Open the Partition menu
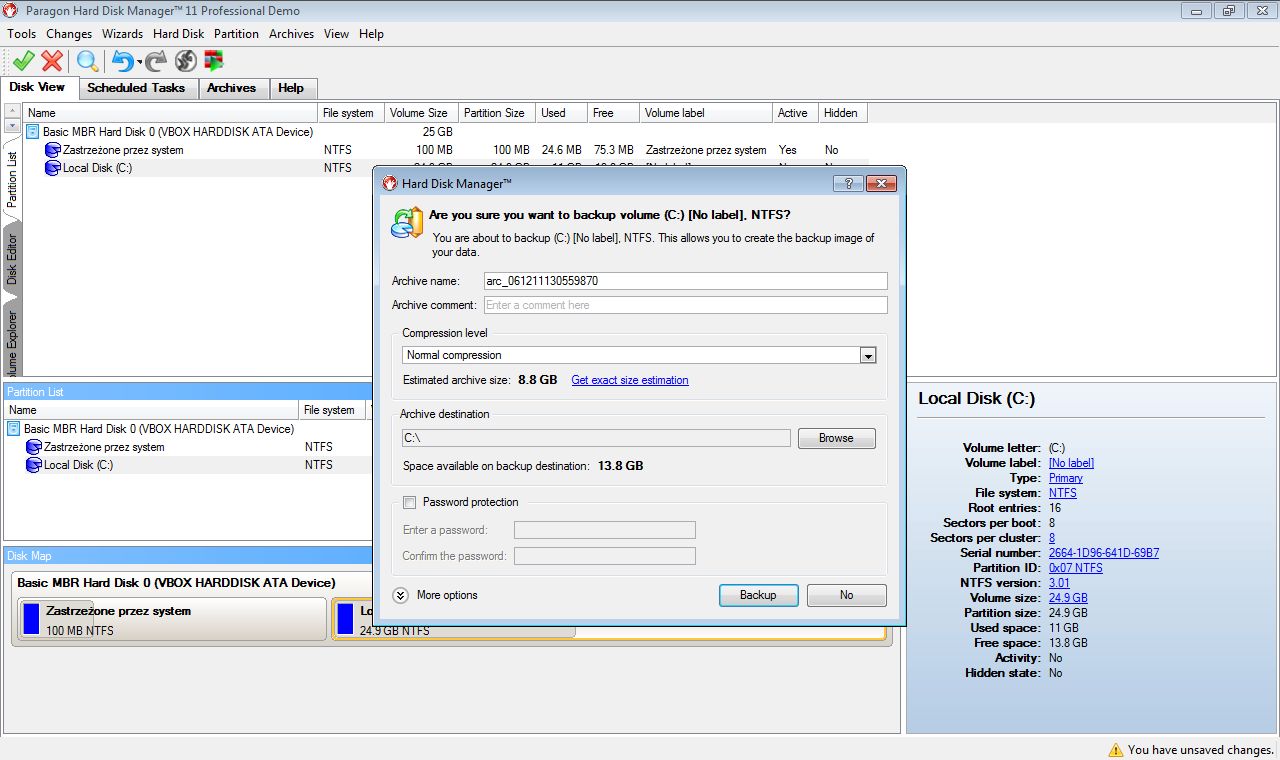Screen dimensions: 1280x760 click(x=236, y=34)
